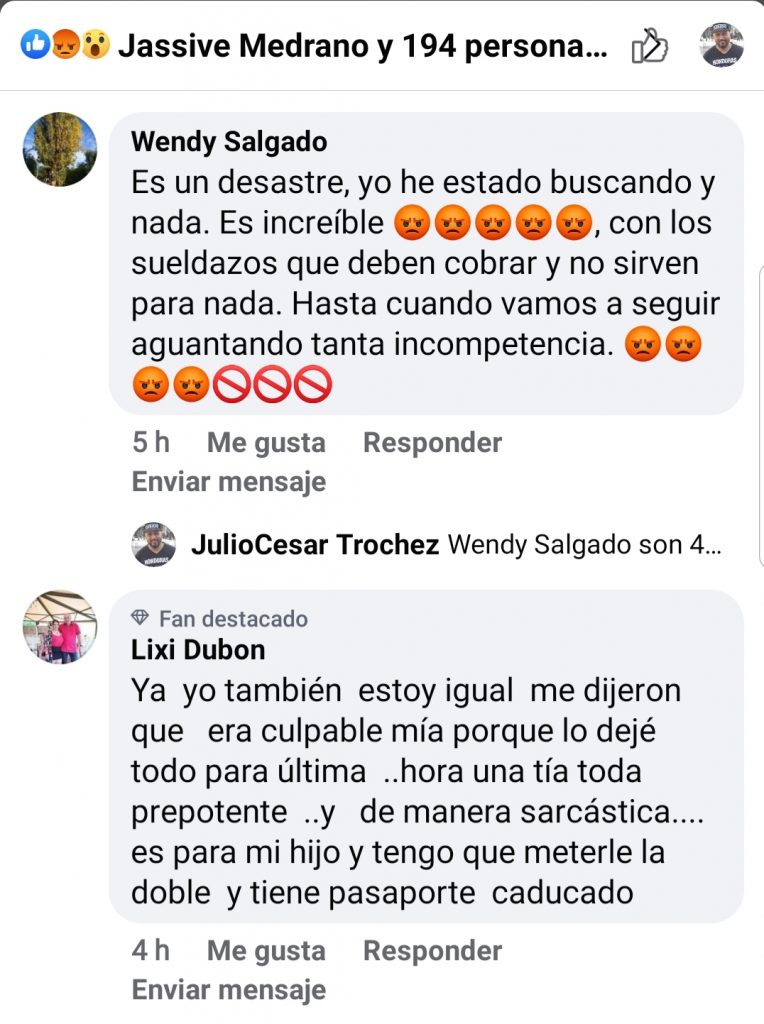Image resolution: width=764 pixels, height=1024 pixels.
Task: Reply to Wendy Salgado's comment
Action: pos(432,442)
